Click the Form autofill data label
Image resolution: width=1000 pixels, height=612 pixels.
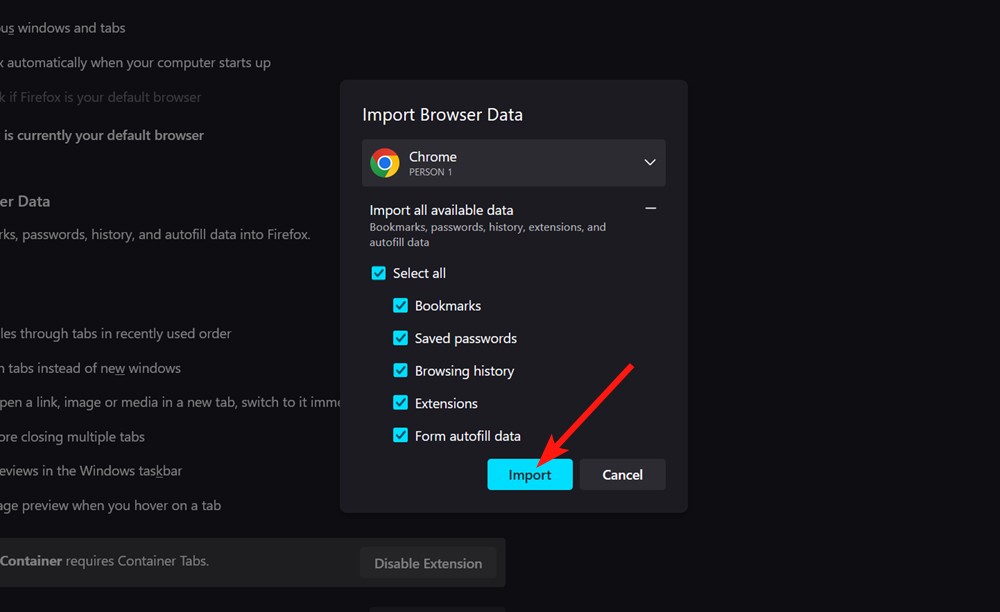tap(467, 436)
